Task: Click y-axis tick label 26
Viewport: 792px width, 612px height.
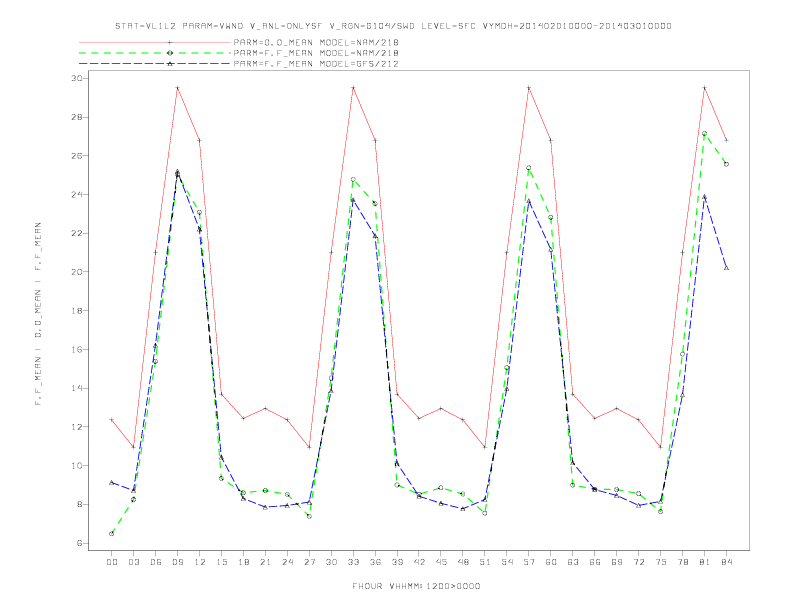Action: coord(77,156)
